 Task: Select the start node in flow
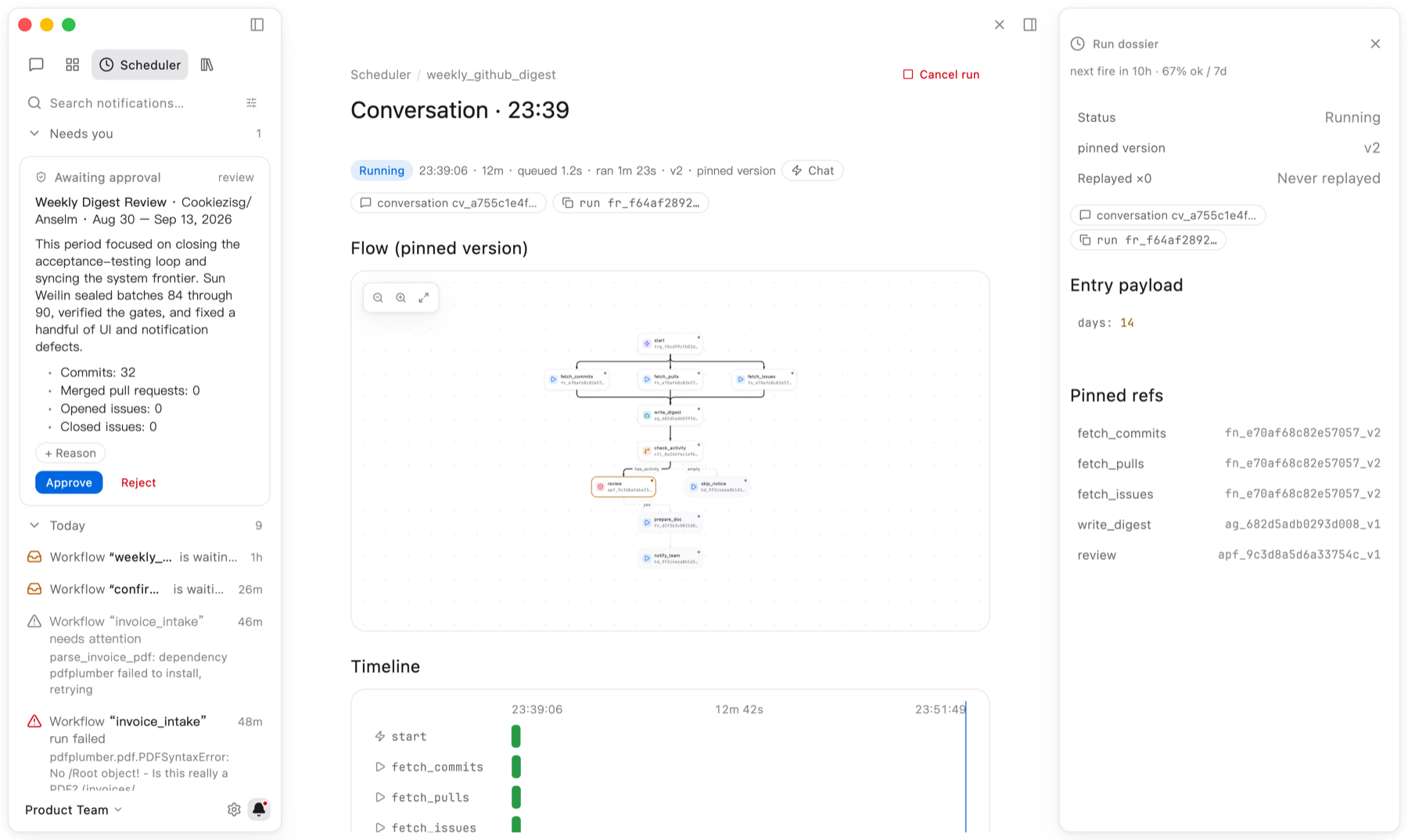coord(670,343)
